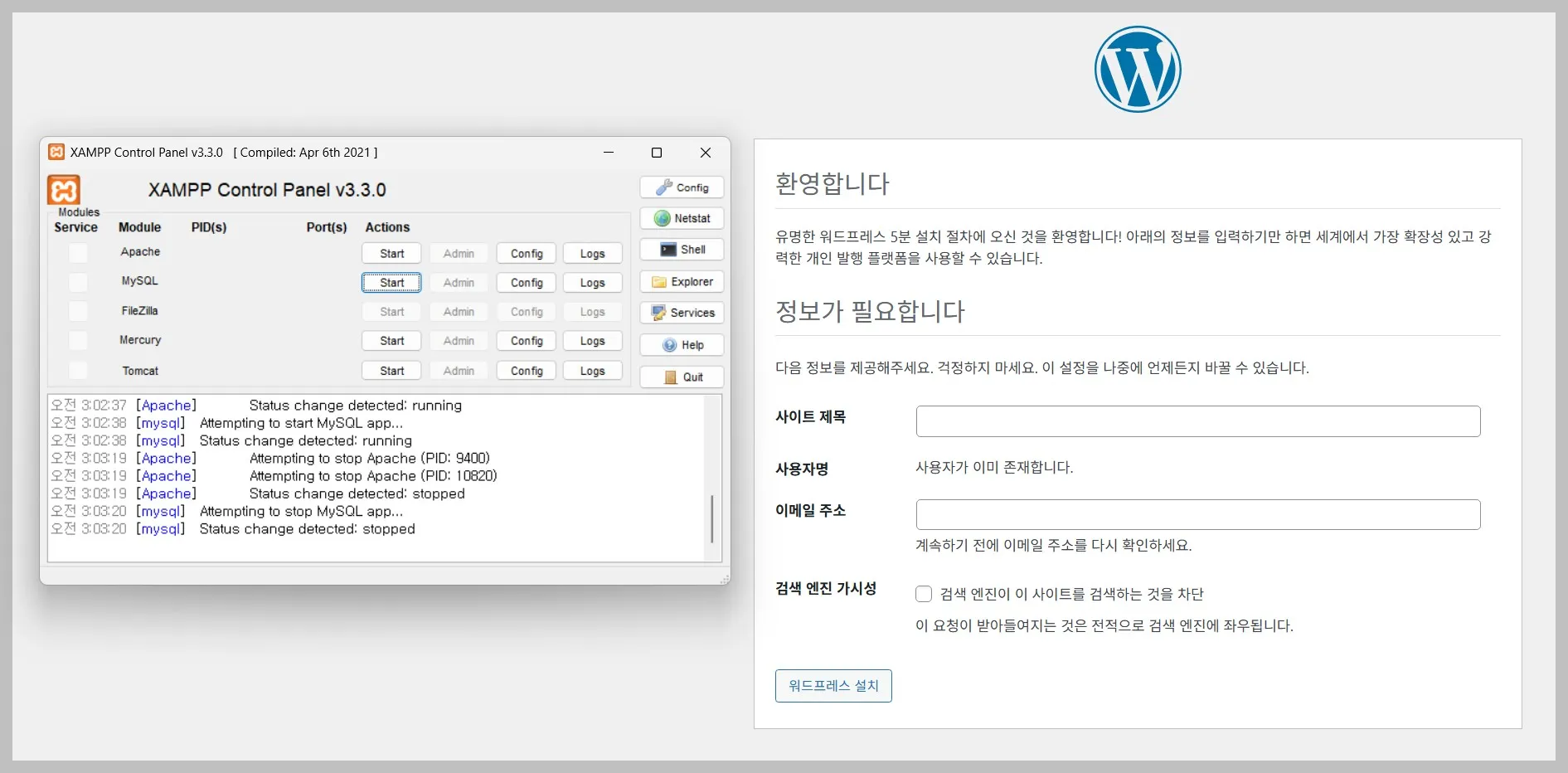
Task: Click the "PID(s)" column header
Action: pos(209,227)
